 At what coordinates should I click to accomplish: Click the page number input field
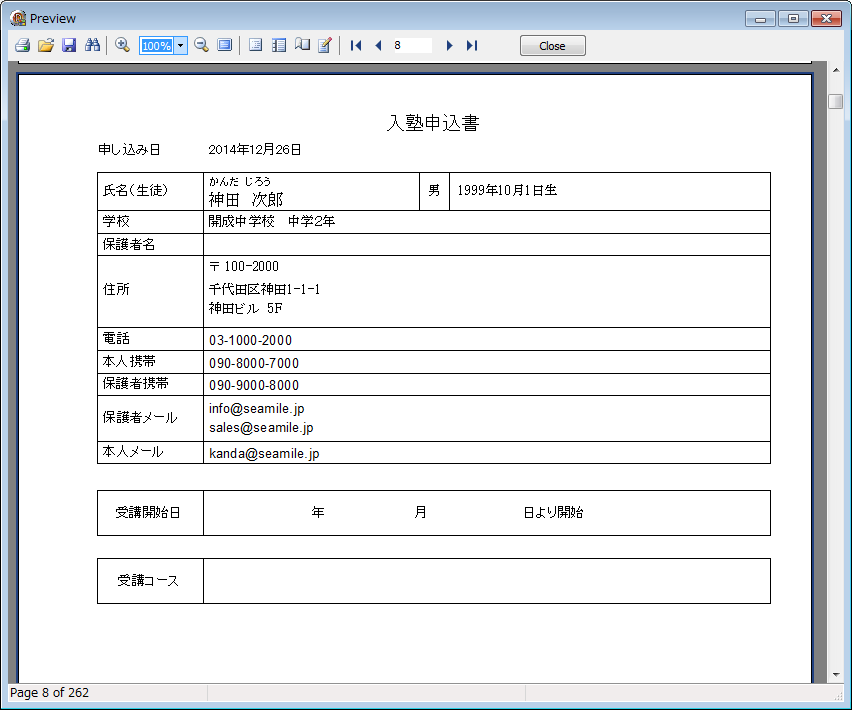pos(411,46)
